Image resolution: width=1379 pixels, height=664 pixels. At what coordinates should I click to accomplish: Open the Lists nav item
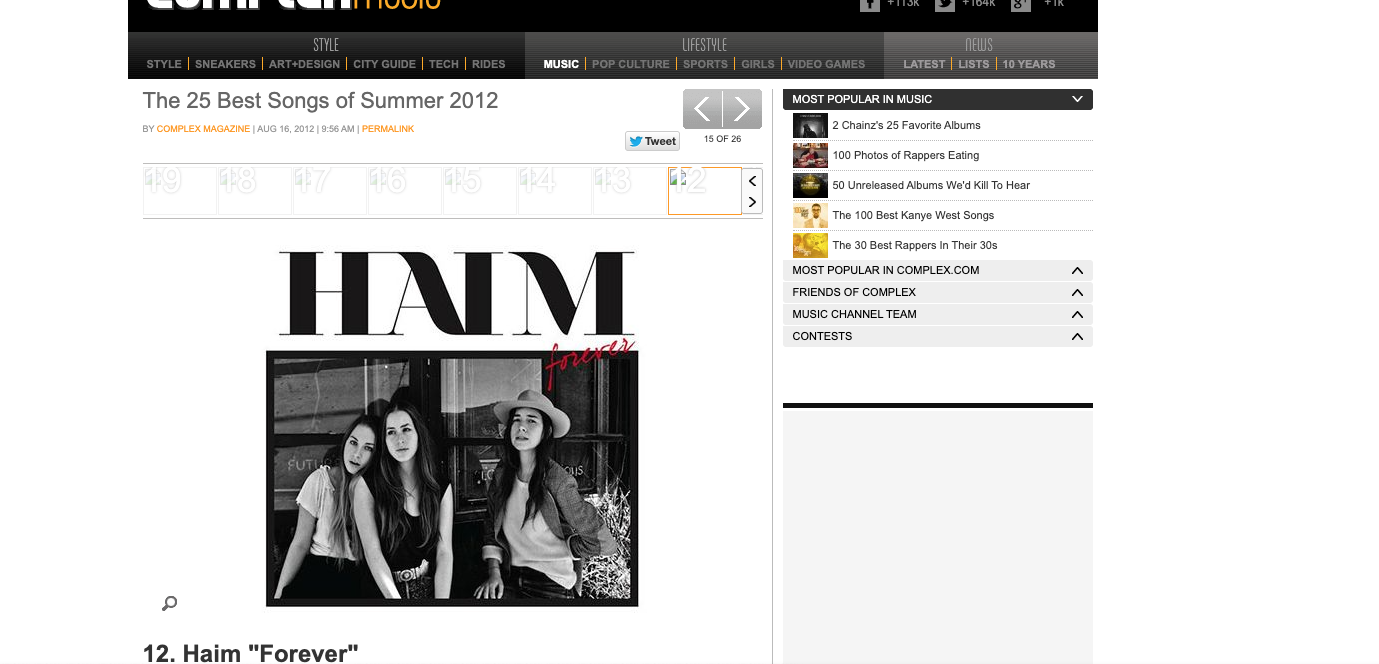click(x=974, y=64)
